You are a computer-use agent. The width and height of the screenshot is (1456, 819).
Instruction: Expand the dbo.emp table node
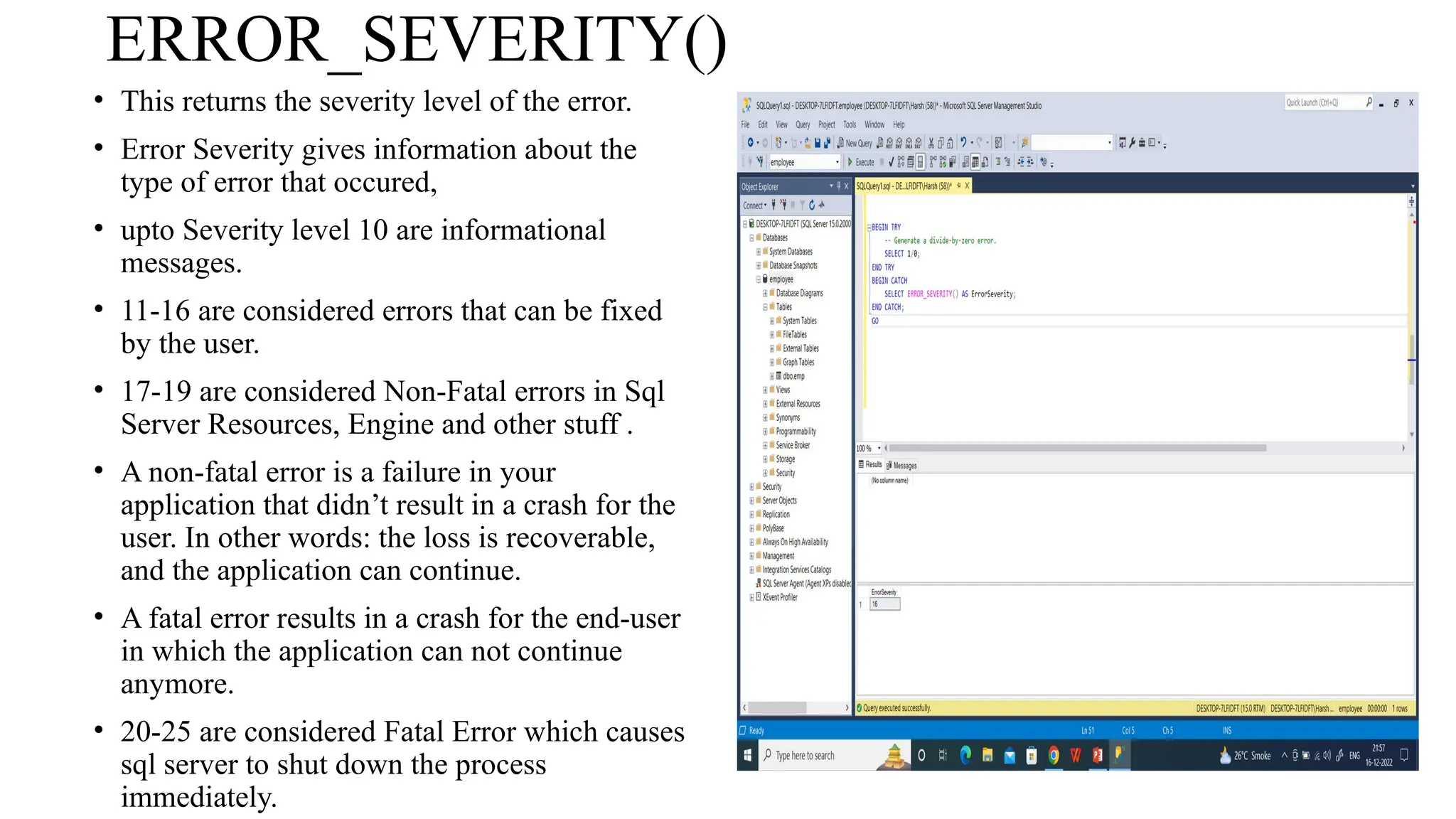[x=771, y=376]
